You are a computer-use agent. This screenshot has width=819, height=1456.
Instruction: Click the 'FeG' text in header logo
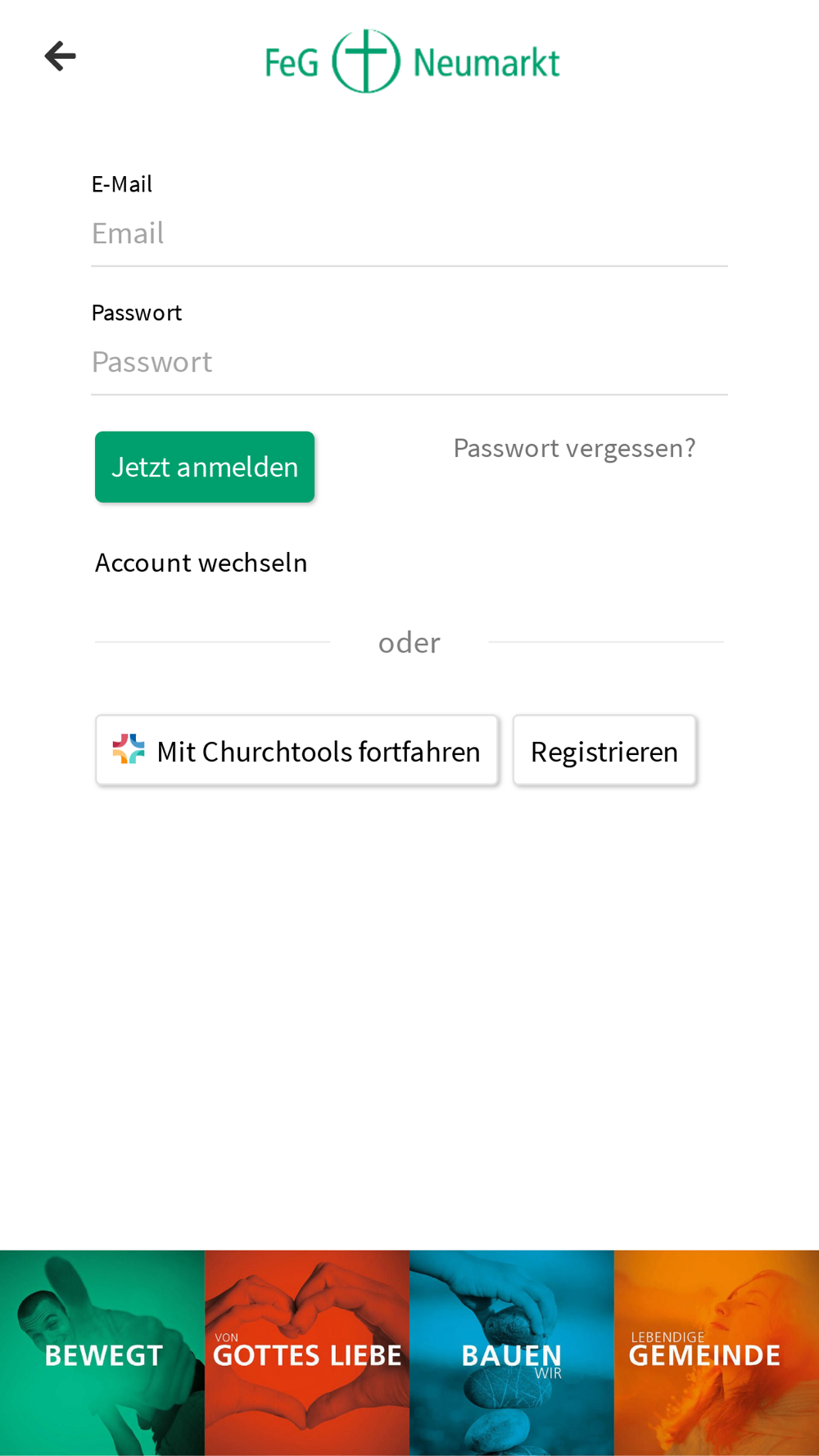coord(292,63)
